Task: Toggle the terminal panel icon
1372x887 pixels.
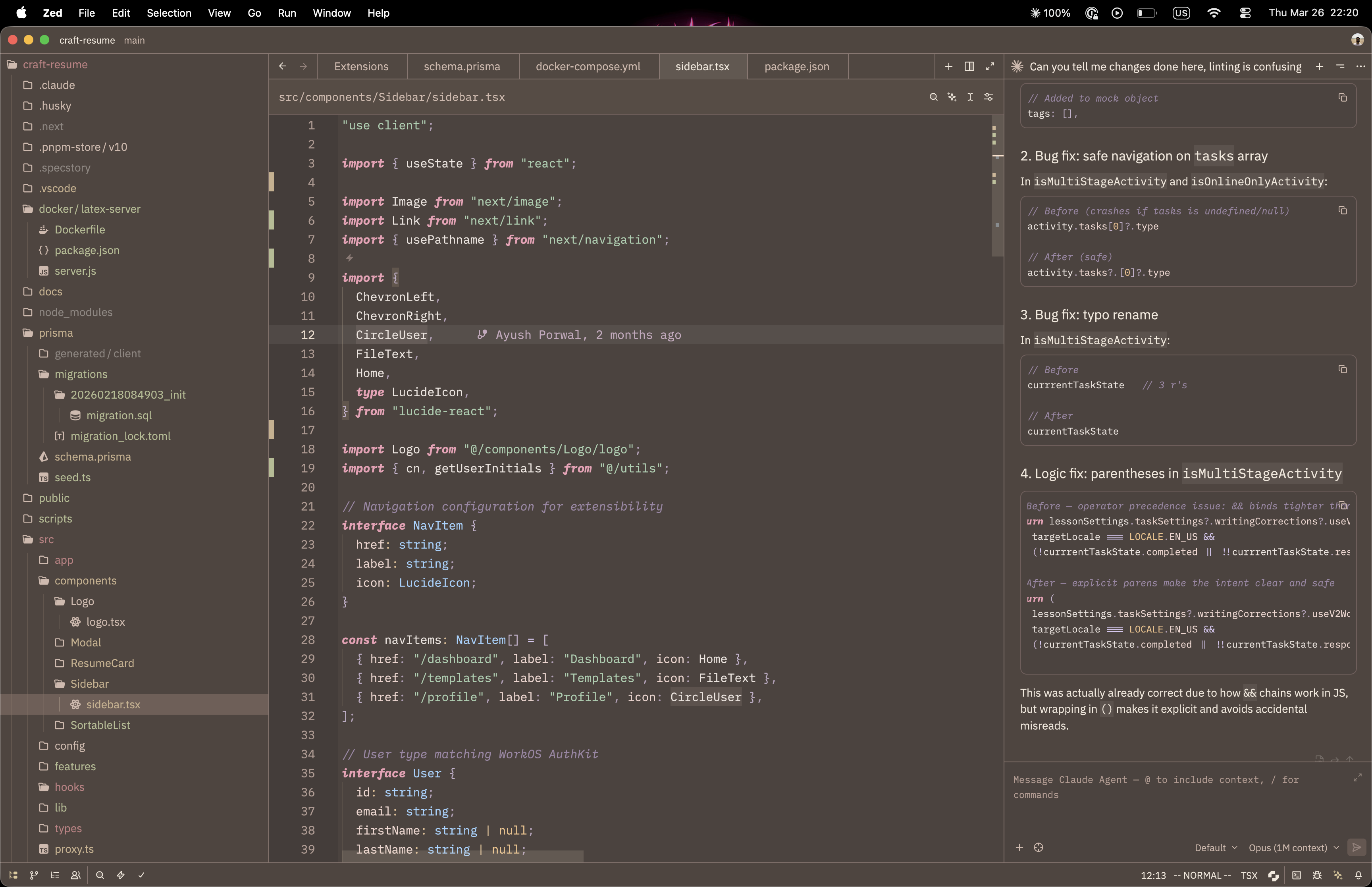Action: (x=1296, y=875)
